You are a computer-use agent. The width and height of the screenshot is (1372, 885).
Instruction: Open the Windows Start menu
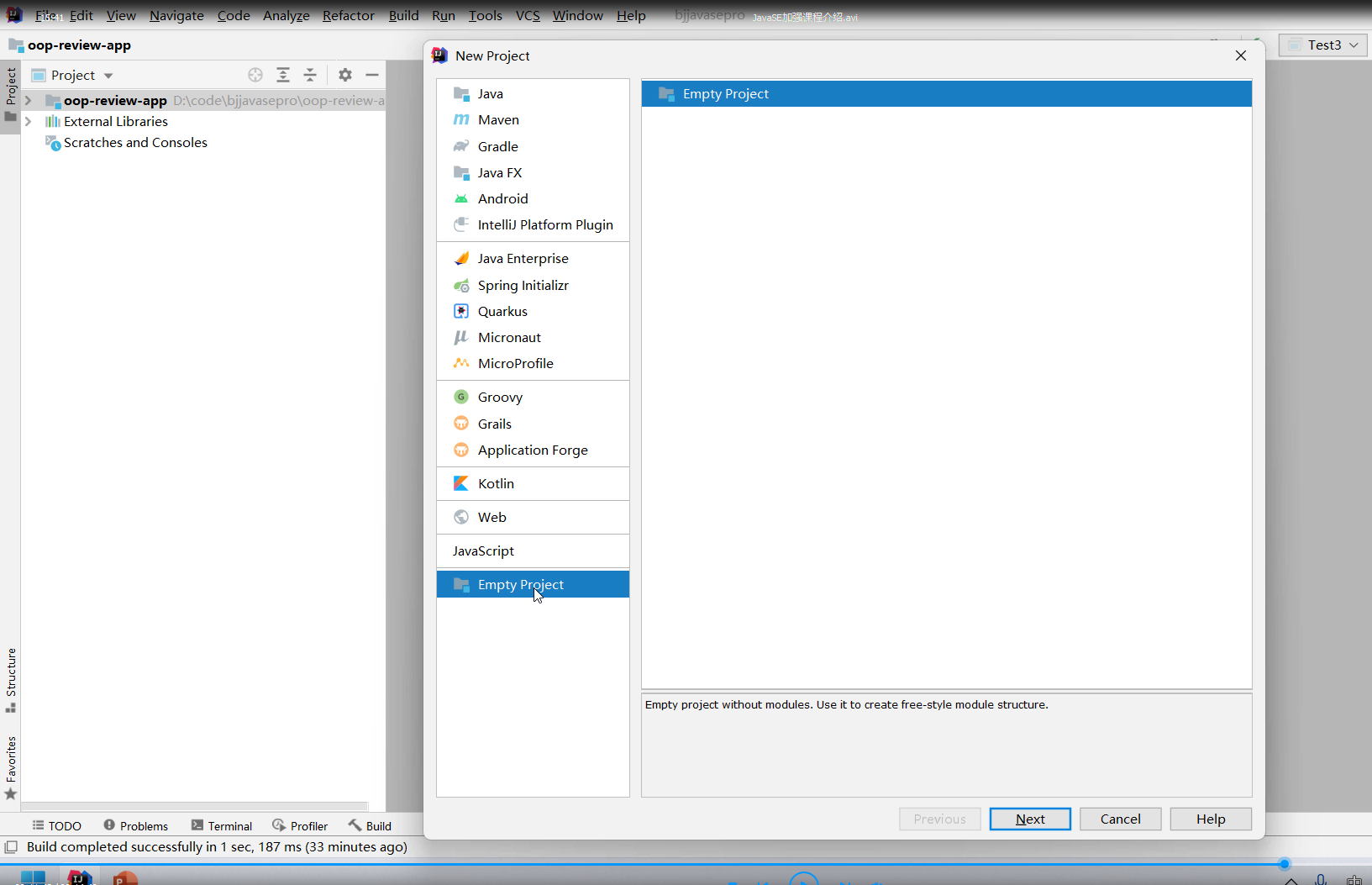coord(33,878)
